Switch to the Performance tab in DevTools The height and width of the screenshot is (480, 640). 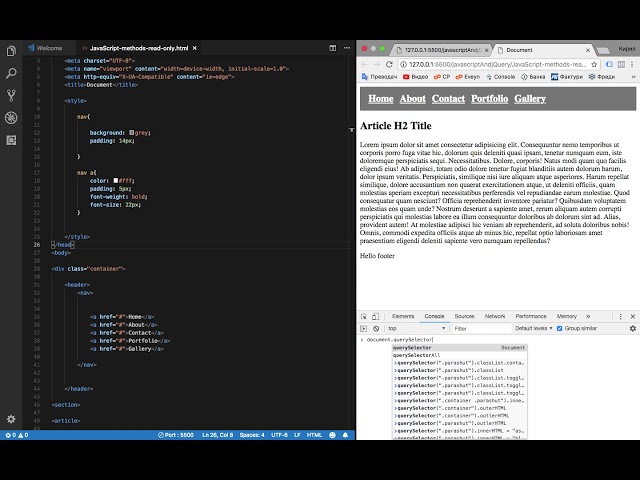pos(531,317)
